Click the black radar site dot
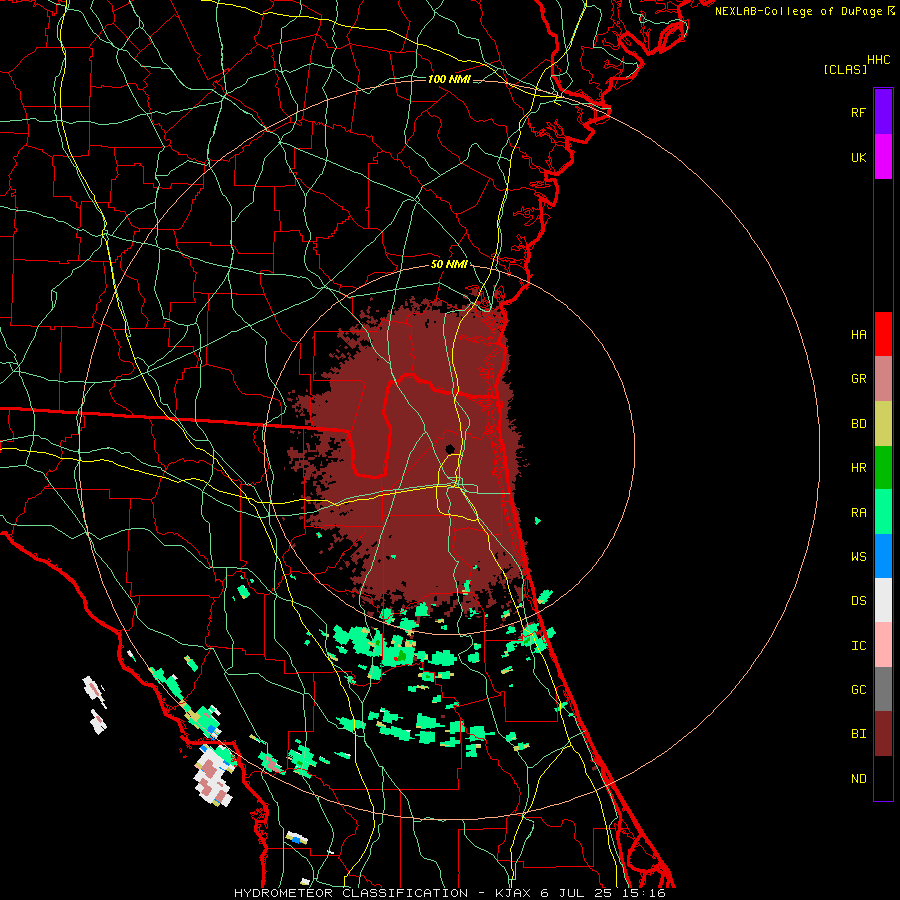Image resolution: width=900 pixels, height=900 pixels. click(450, 449)
